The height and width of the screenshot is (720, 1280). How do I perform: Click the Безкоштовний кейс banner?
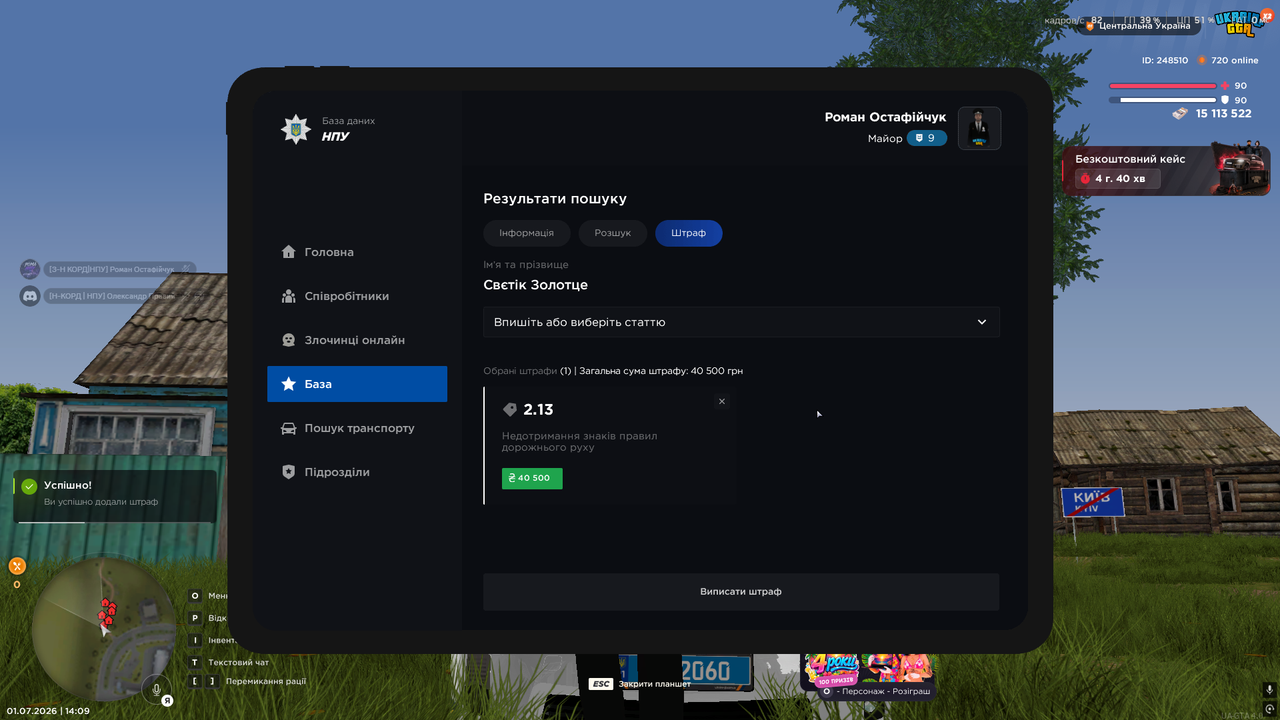[1166, 170]
